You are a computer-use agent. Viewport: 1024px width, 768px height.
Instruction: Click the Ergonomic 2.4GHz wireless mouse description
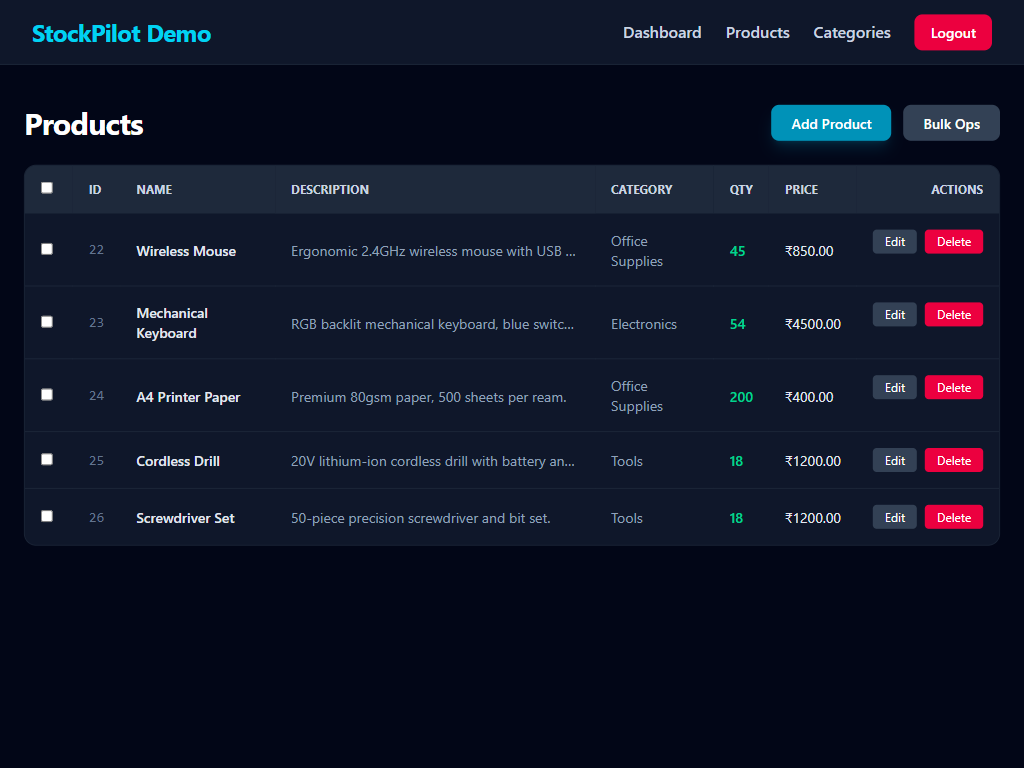pyautogui.click(x=433, y=251)
